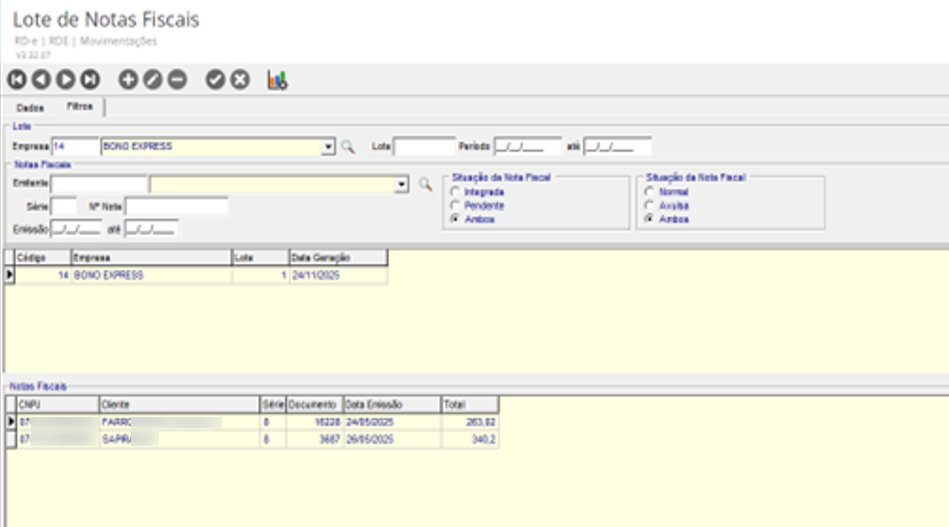Click the Total column header
The height and width of the screenshot is (527, 949).
click(x=470, y=405)
